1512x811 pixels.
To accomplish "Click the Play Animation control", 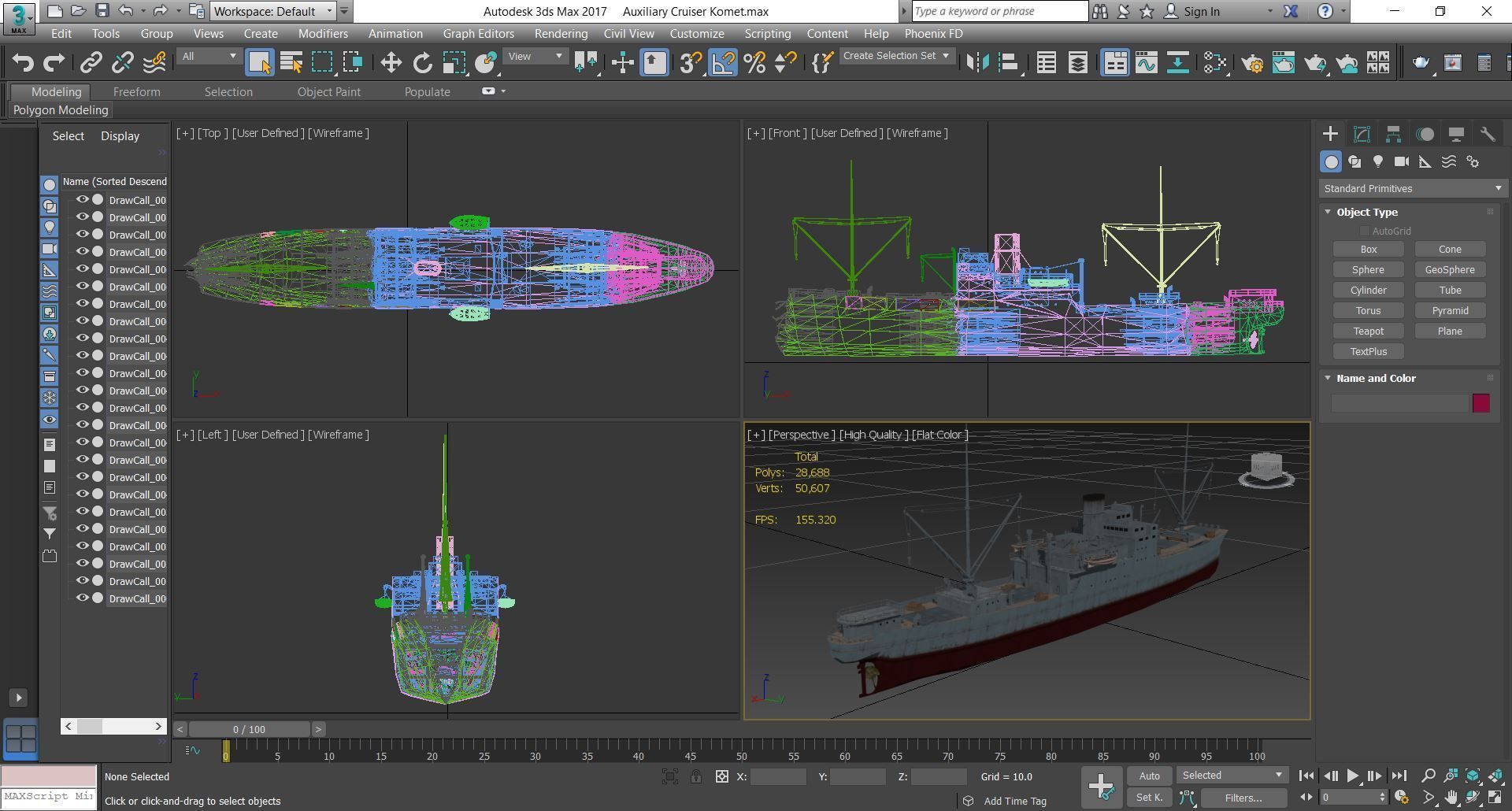I will tap(1352, 776).
